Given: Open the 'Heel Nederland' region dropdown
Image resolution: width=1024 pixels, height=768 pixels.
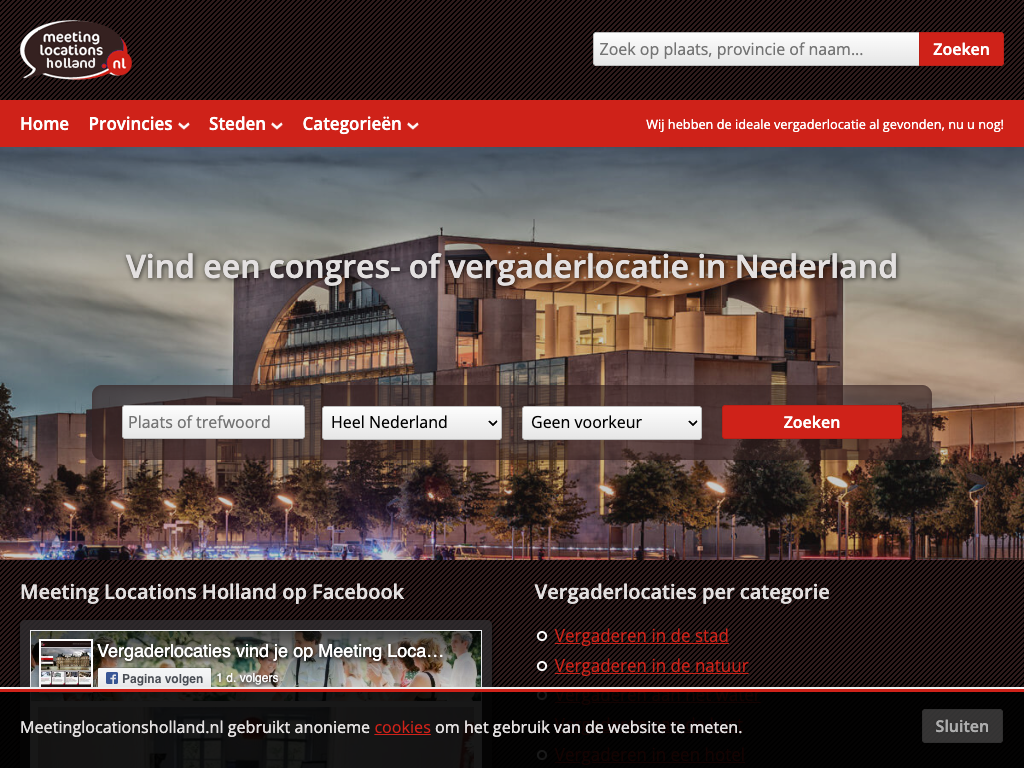Looking at the screenshot, I should coord(411,422).
